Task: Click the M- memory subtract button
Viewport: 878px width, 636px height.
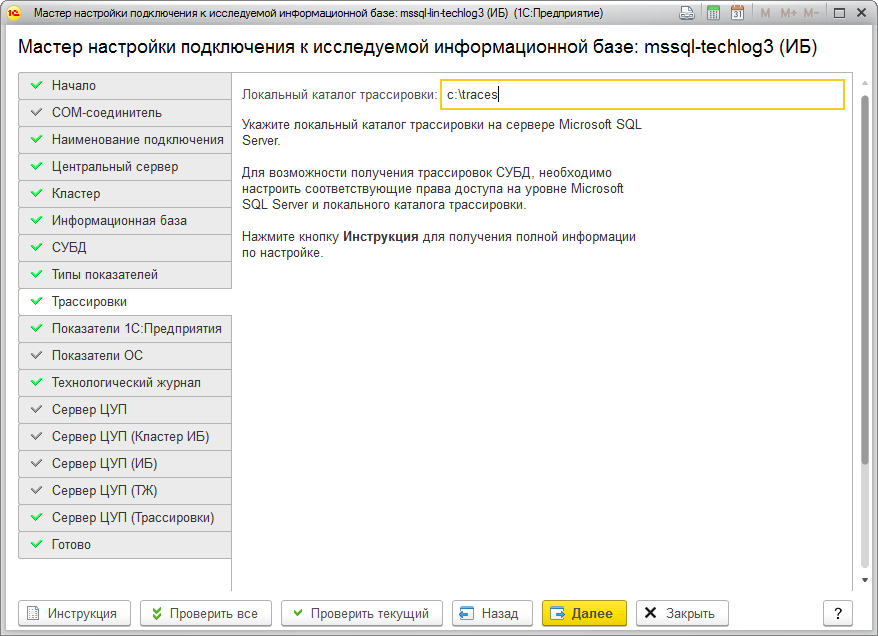Action: point(812,14)
